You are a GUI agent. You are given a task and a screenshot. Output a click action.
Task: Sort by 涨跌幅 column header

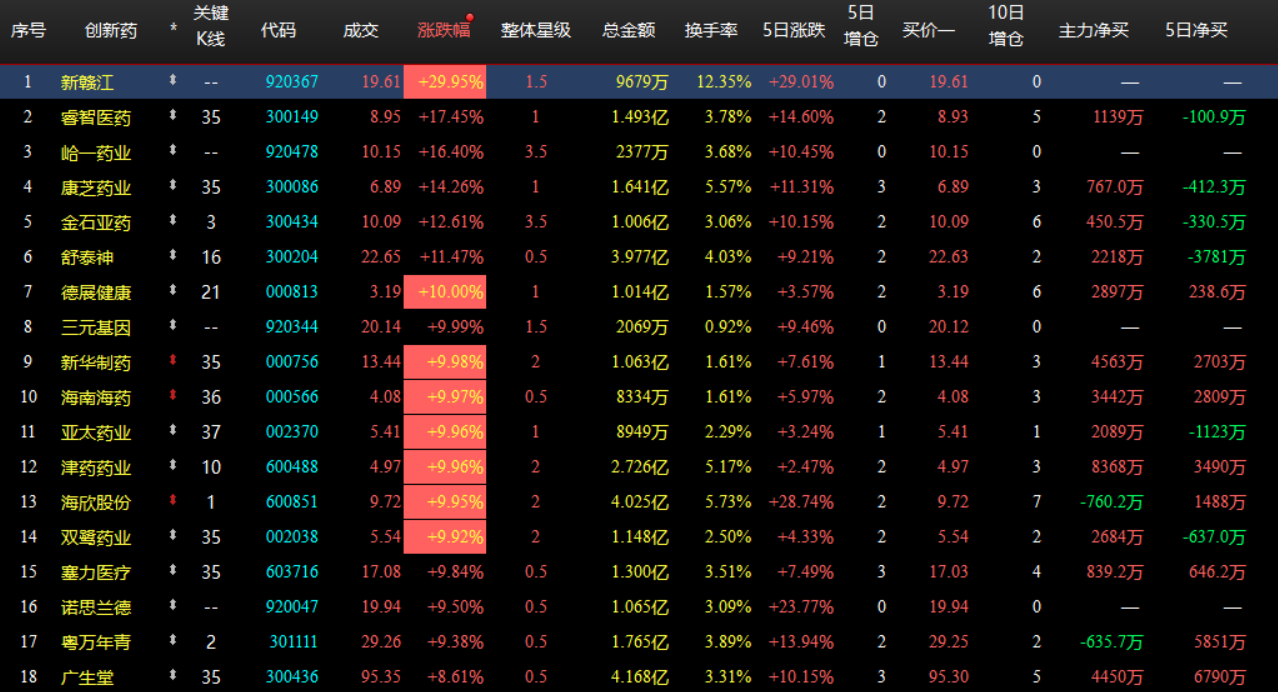(443, 30)
